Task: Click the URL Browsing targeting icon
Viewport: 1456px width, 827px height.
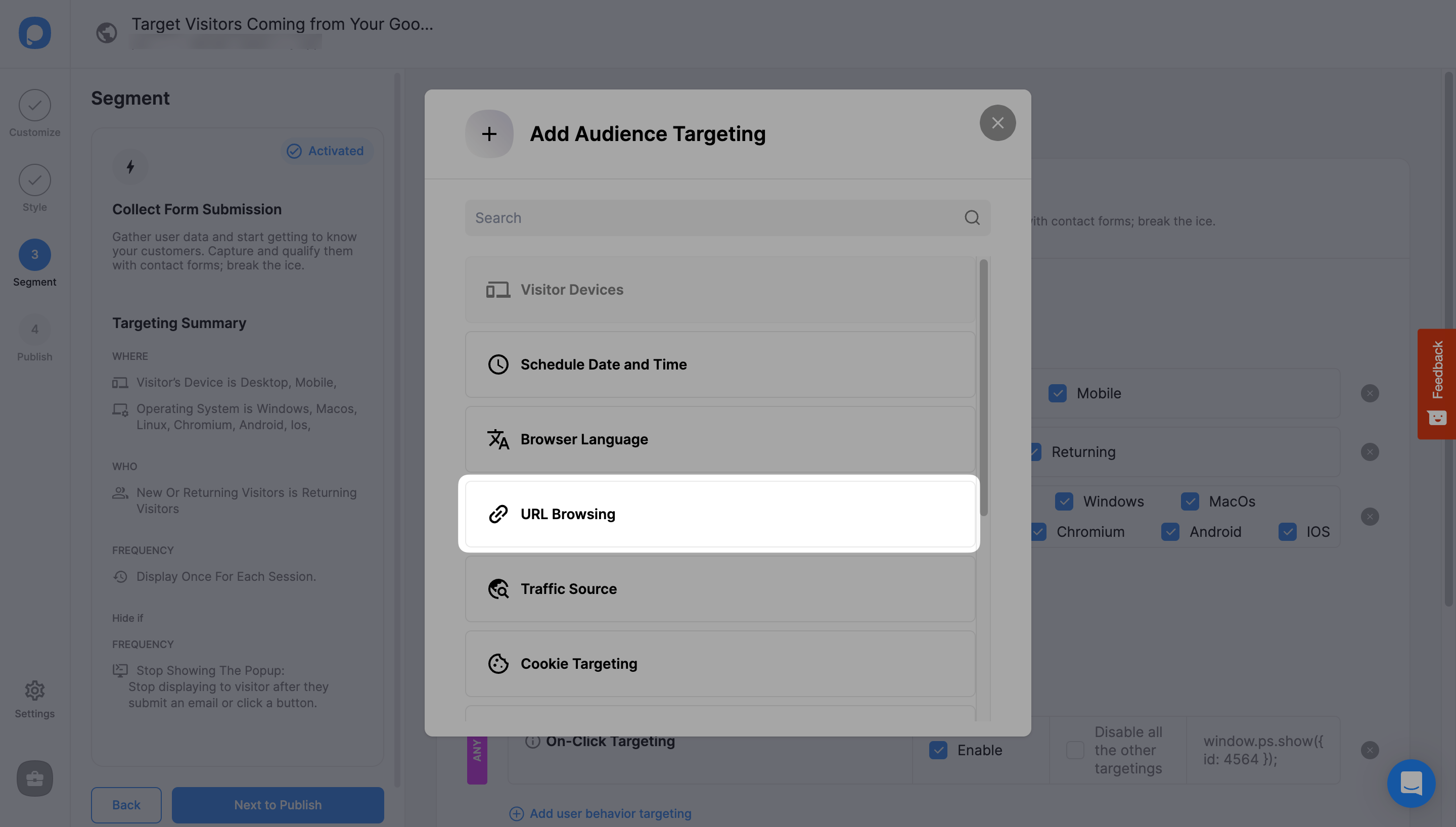Action: [497, 513]
